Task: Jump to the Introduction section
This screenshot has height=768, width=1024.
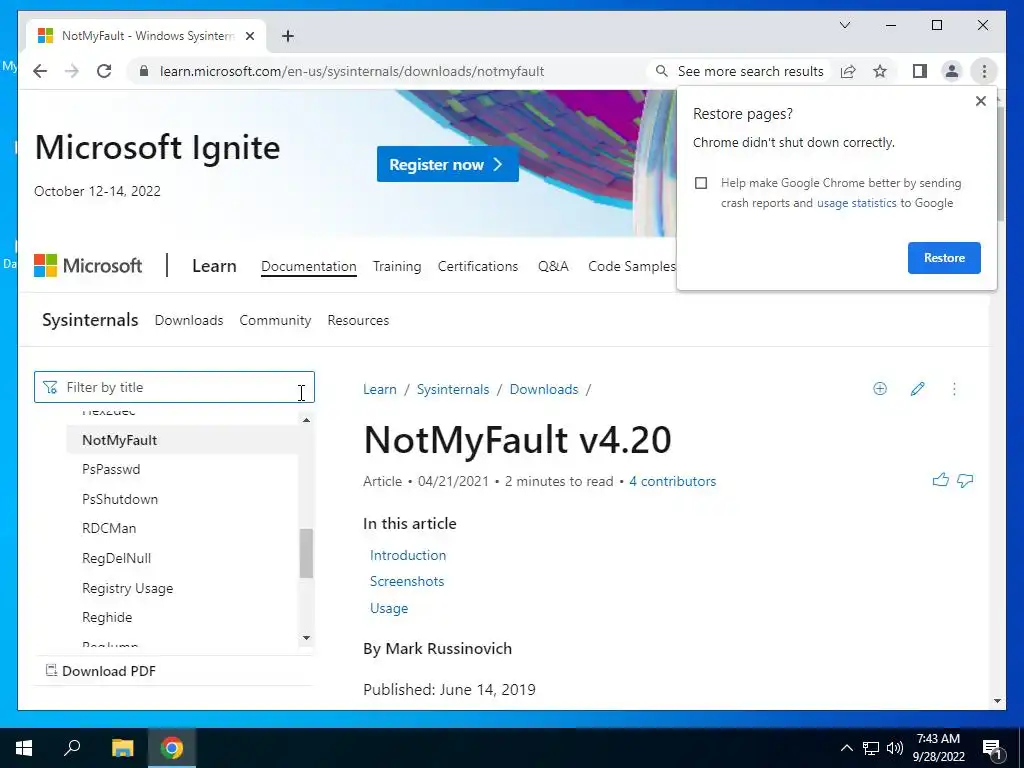Action: pos(408,555)
